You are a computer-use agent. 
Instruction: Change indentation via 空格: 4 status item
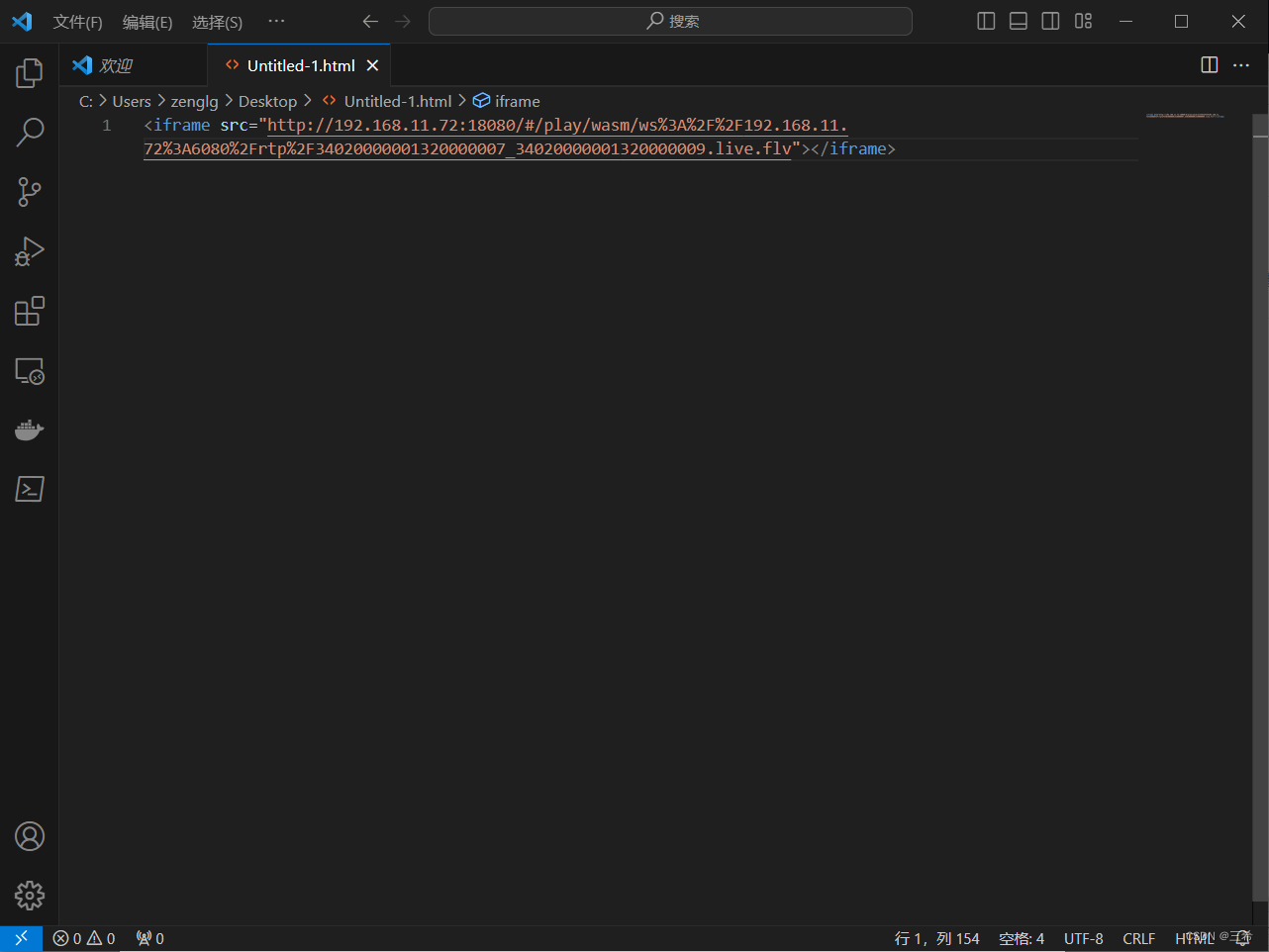tap(1022, 938)
